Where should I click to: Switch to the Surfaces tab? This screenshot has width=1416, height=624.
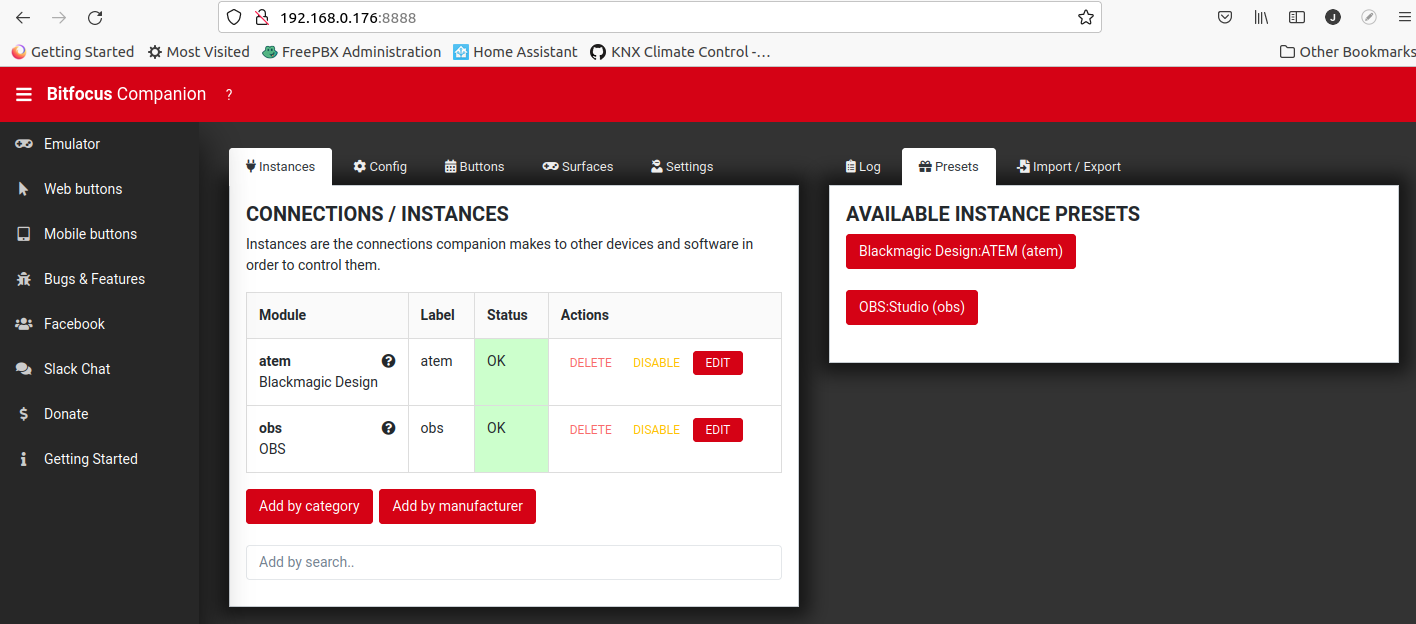click(578, 167)
